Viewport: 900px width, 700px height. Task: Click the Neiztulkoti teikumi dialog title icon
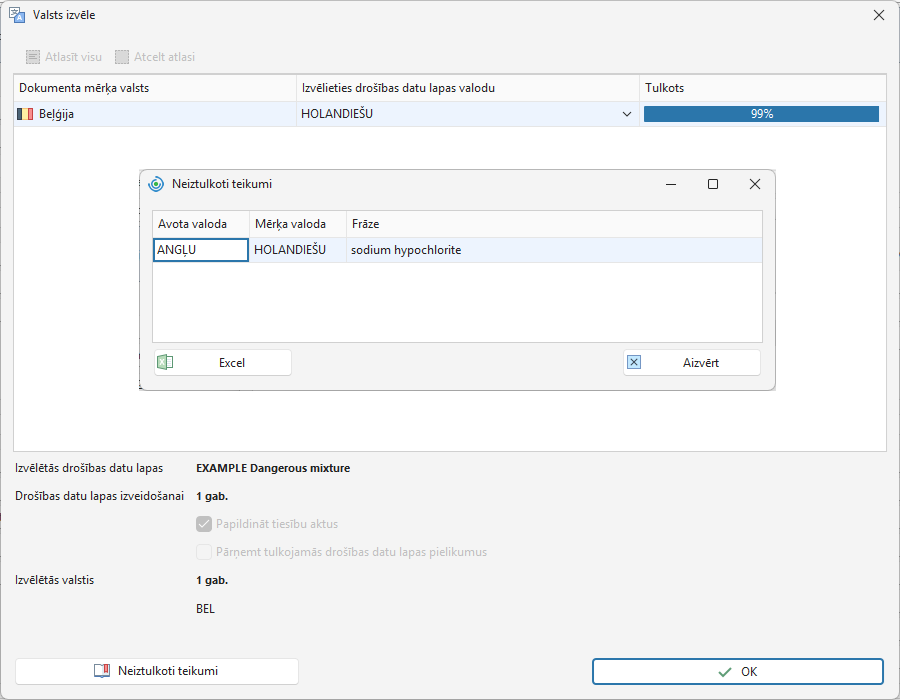click(x=156, y=184)
